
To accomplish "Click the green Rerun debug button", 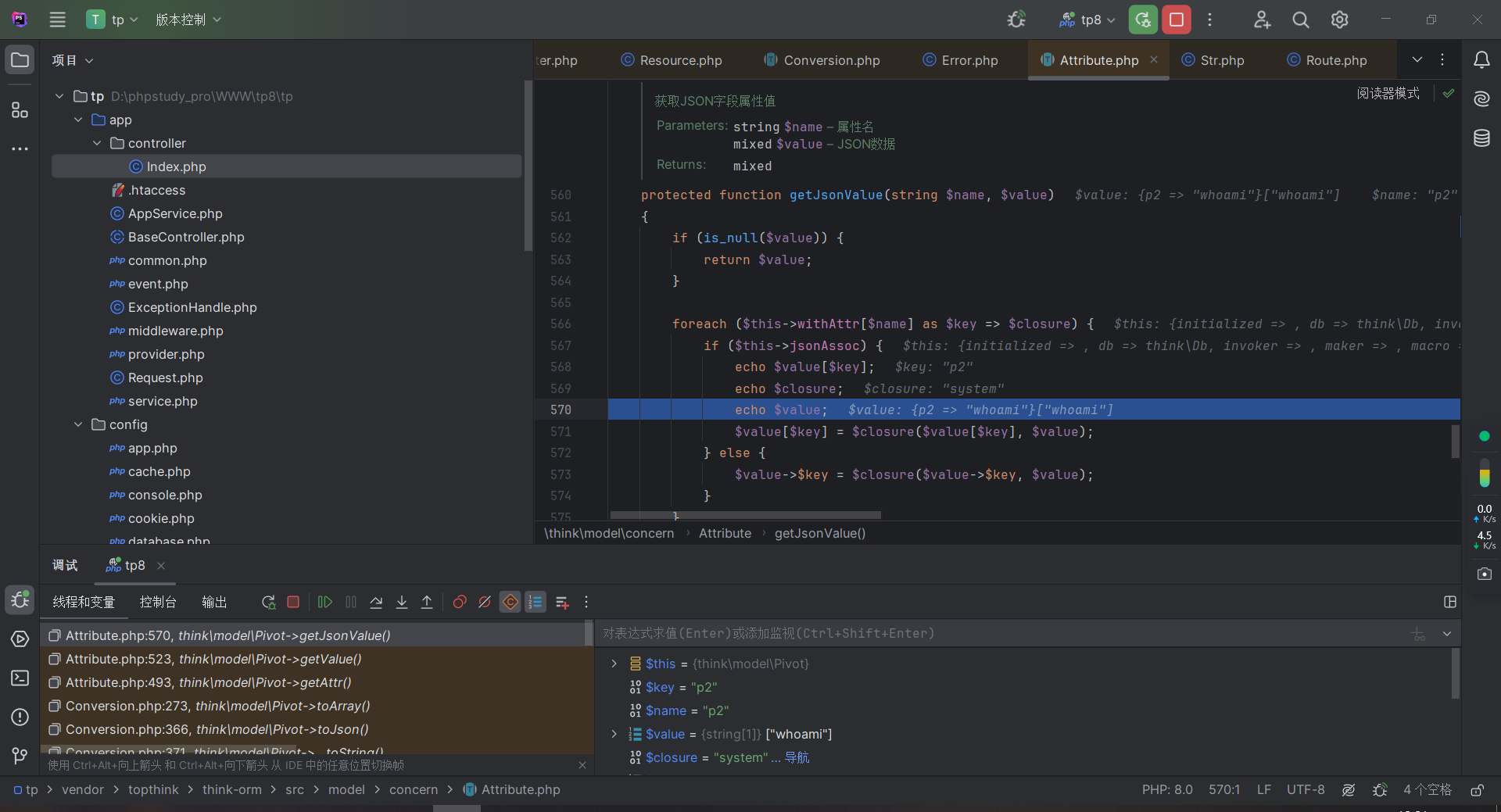I will click(x=1143, y=20).
